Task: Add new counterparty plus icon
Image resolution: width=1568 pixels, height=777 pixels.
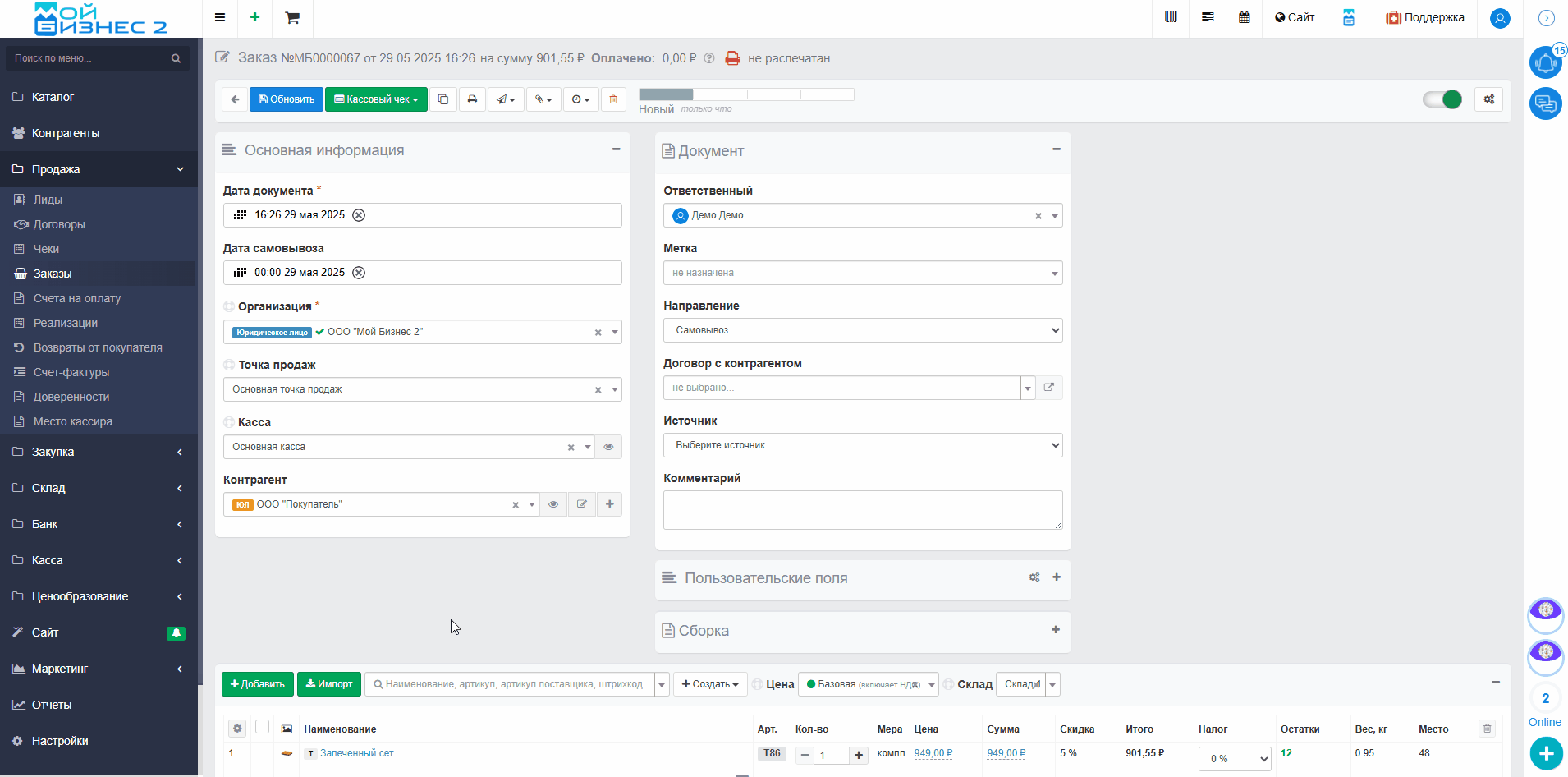Action: click(610, 504)
